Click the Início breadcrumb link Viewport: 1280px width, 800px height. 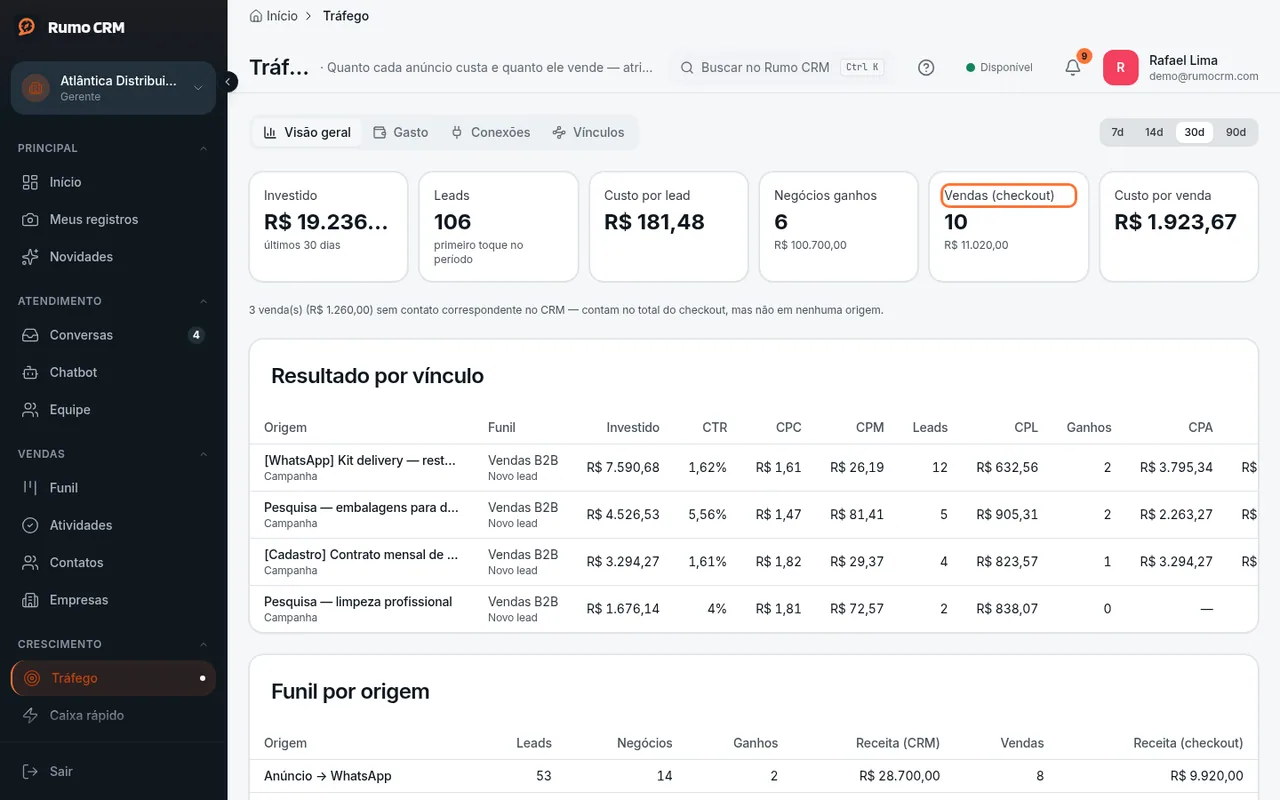[x=282, y=16]
